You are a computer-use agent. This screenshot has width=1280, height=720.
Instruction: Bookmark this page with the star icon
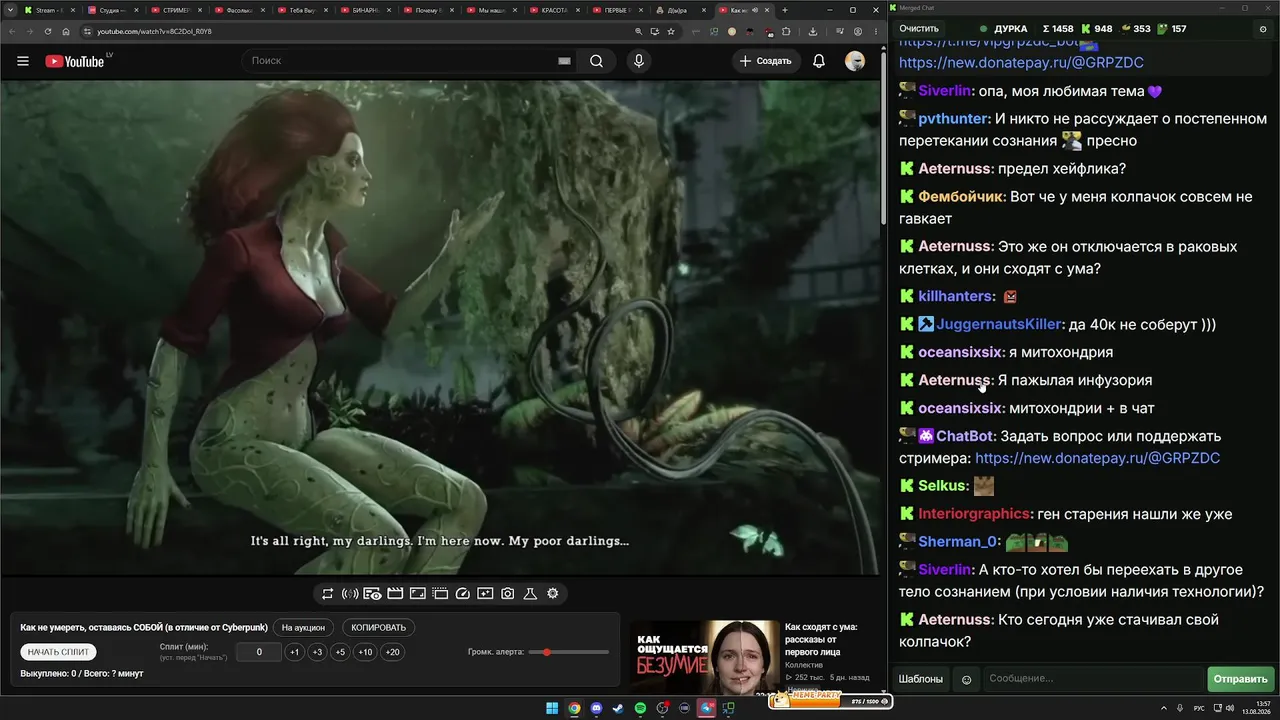[671, 31]
